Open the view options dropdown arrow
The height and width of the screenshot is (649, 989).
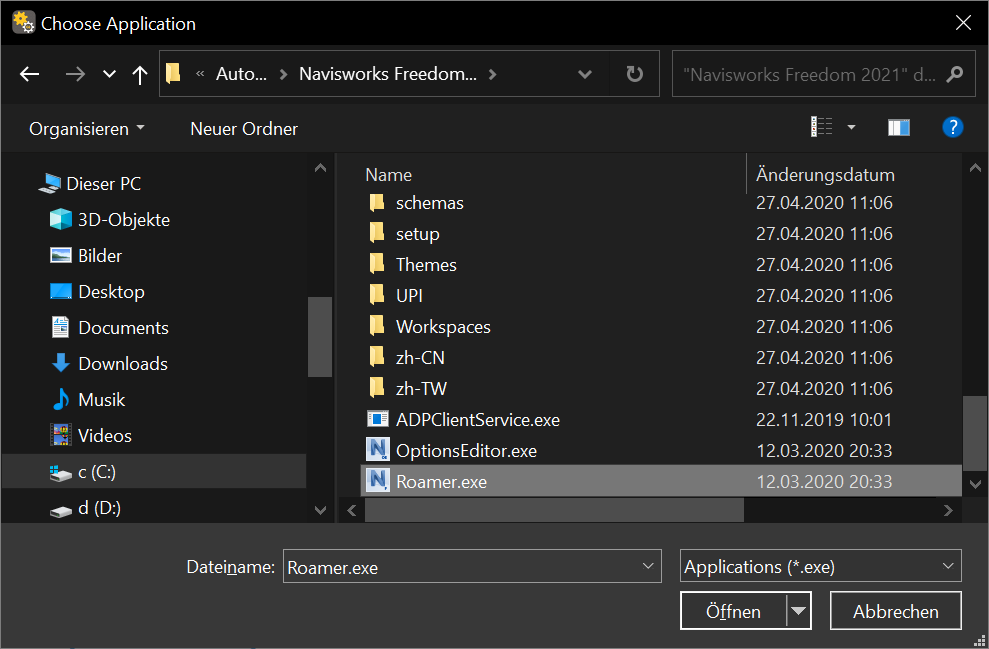851,127
